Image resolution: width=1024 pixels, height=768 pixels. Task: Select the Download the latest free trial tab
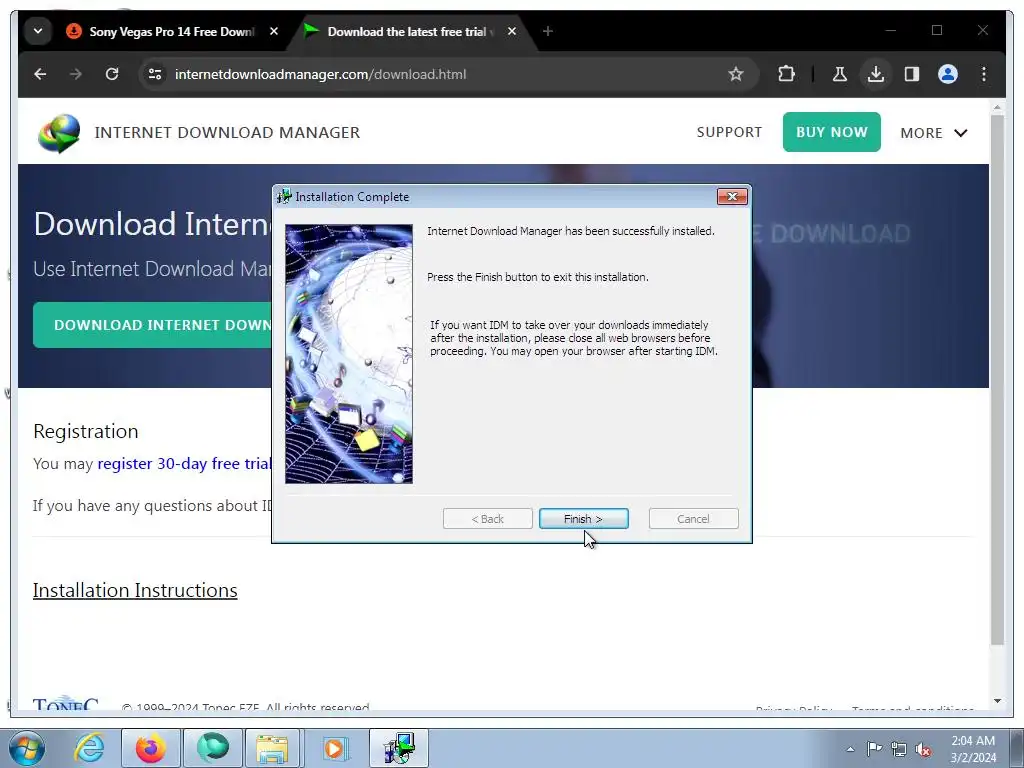point(410,31)
